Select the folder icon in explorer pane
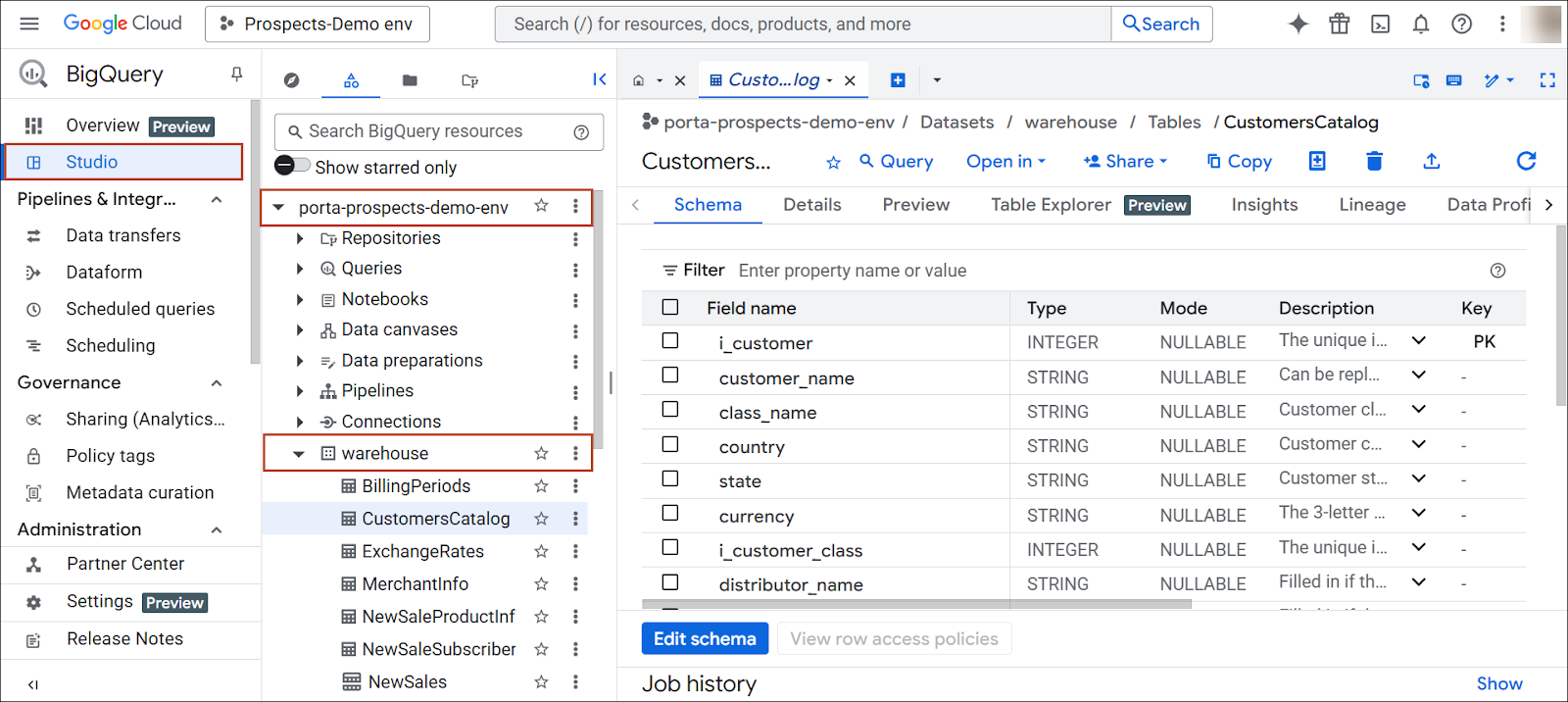The height and width of the screenshot is (702, 1568). tap(410, 80)
